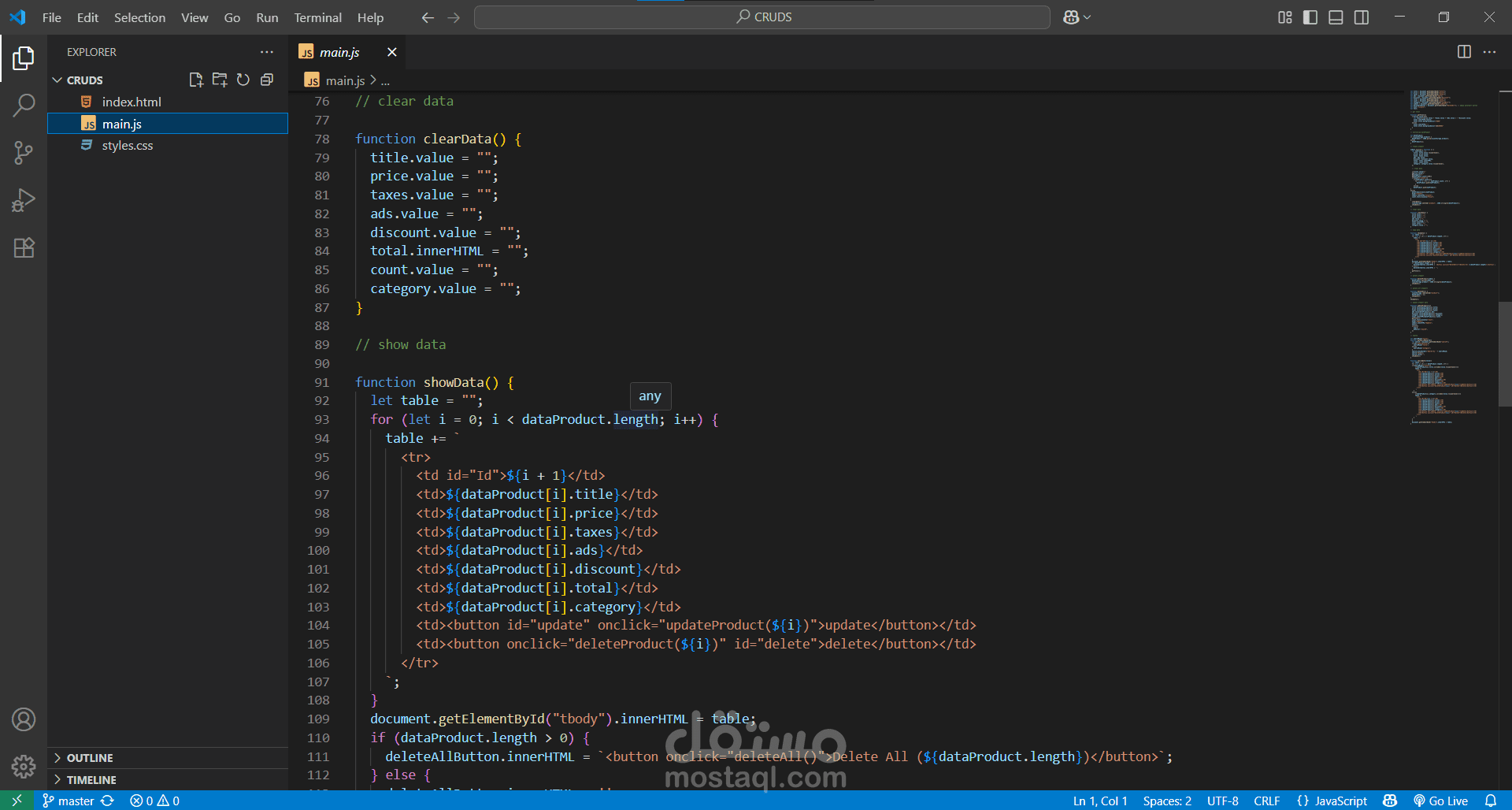Image resolution: width=1512 pixels, height=810 pixels.
Task: Expand breadcrumb chevron after main.js
Action: [373, 80]
